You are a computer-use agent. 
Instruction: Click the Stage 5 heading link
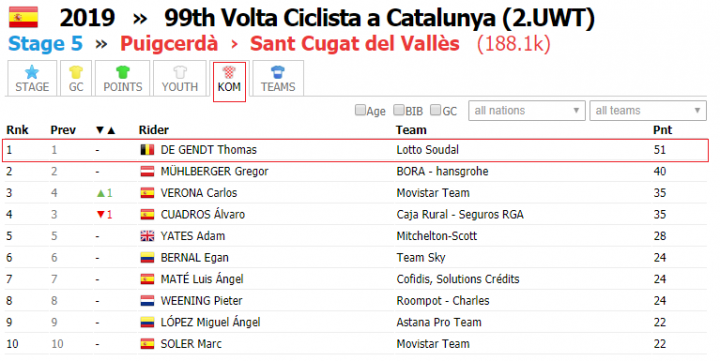[45, 44]
